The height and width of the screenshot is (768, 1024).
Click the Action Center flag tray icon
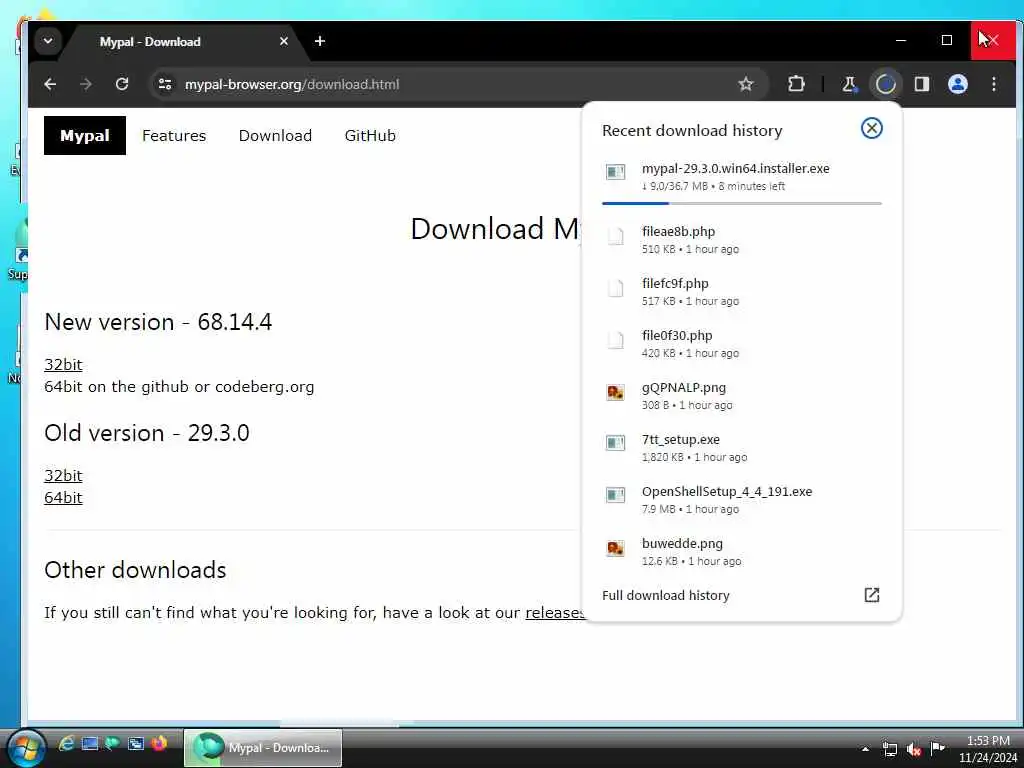[x=938, y=748]
